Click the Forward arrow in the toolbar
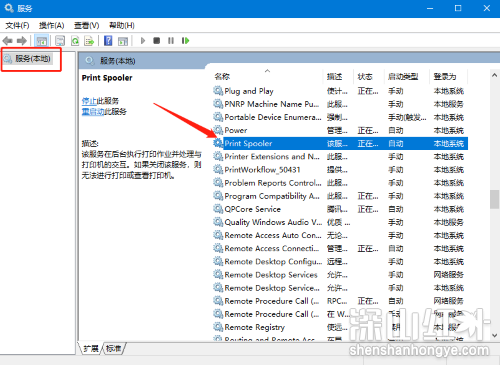The height and width of the screenshot is (365, 500). [x=22, y=41]
